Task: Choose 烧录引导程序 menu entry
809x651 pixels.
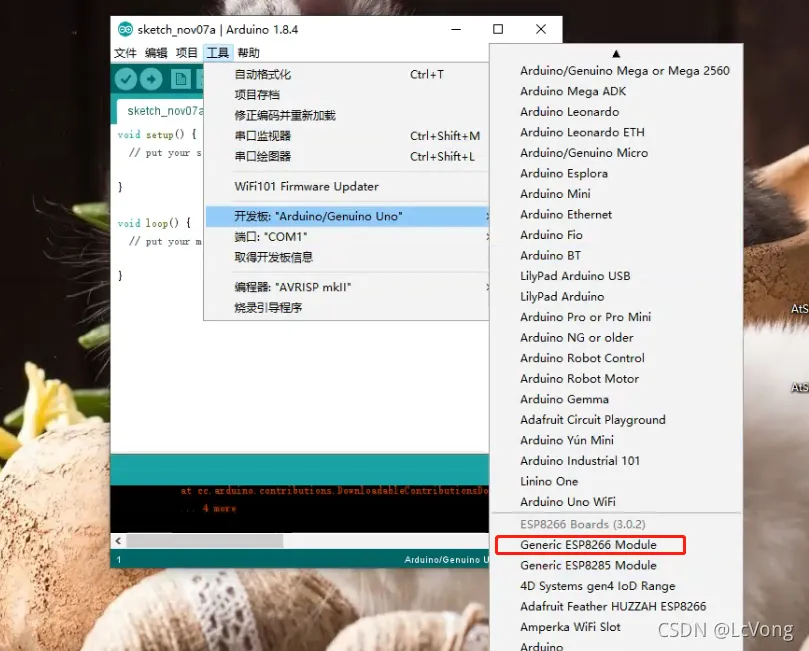Action: click(346, 308)
